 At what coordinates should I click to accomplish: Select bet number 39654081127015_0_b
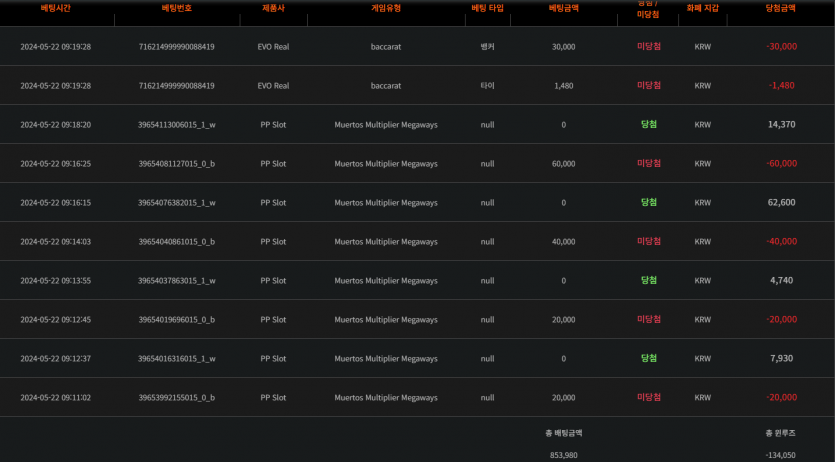click(177, 163)
